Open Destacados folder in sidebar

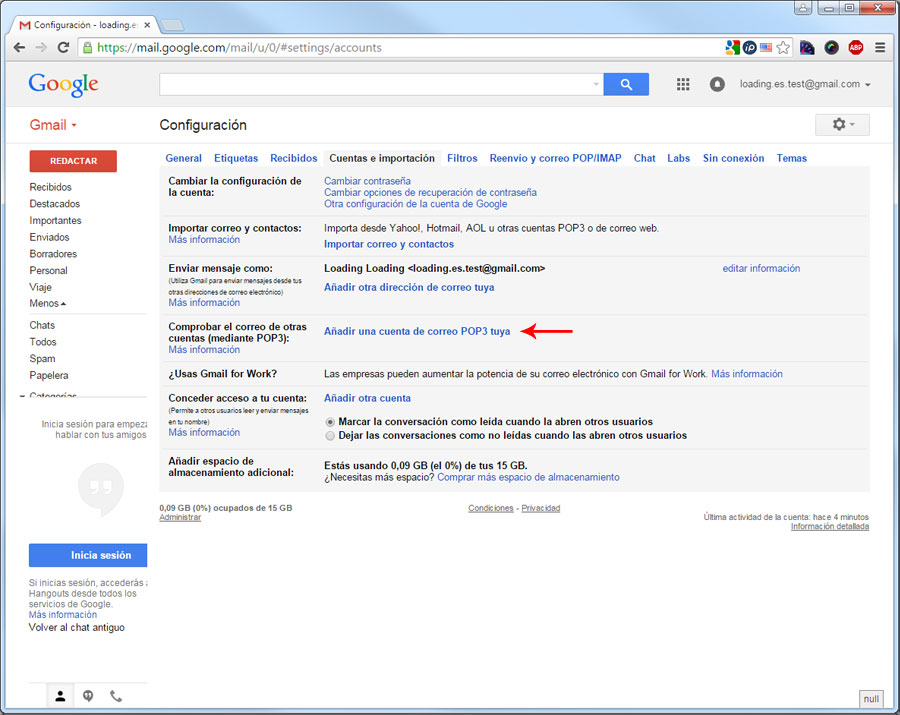click(55, 204)
